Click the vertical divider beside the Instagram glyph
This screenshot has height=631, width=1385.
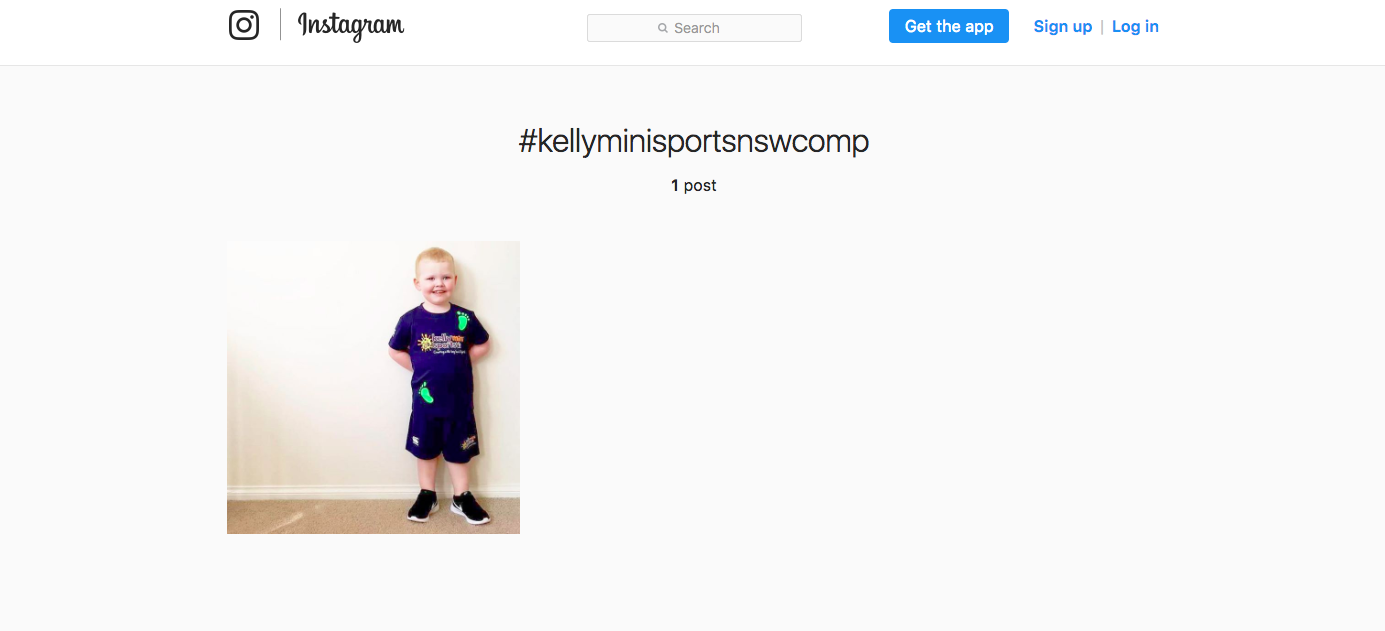click(x=280, y=25)
